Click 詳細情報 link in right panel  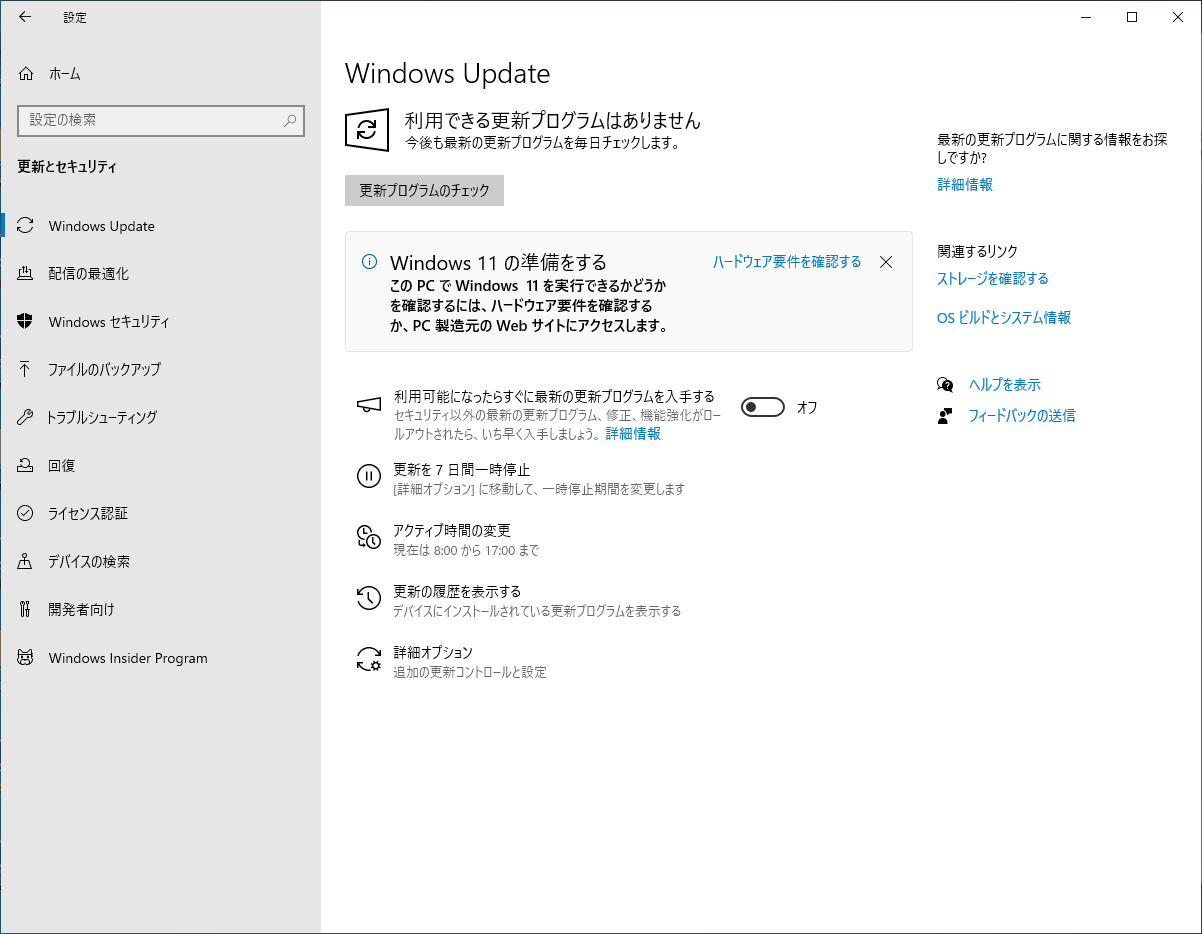tap(965, 185)
